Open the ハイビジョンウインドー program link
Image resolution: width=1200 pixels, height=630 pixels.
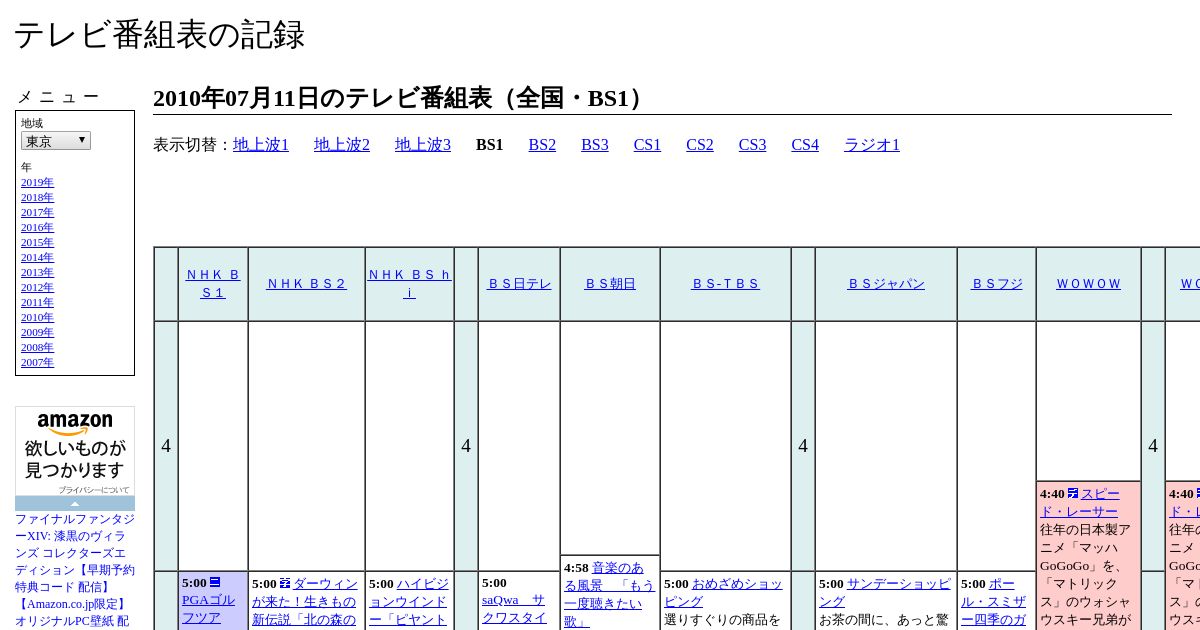tap(408, 601)
